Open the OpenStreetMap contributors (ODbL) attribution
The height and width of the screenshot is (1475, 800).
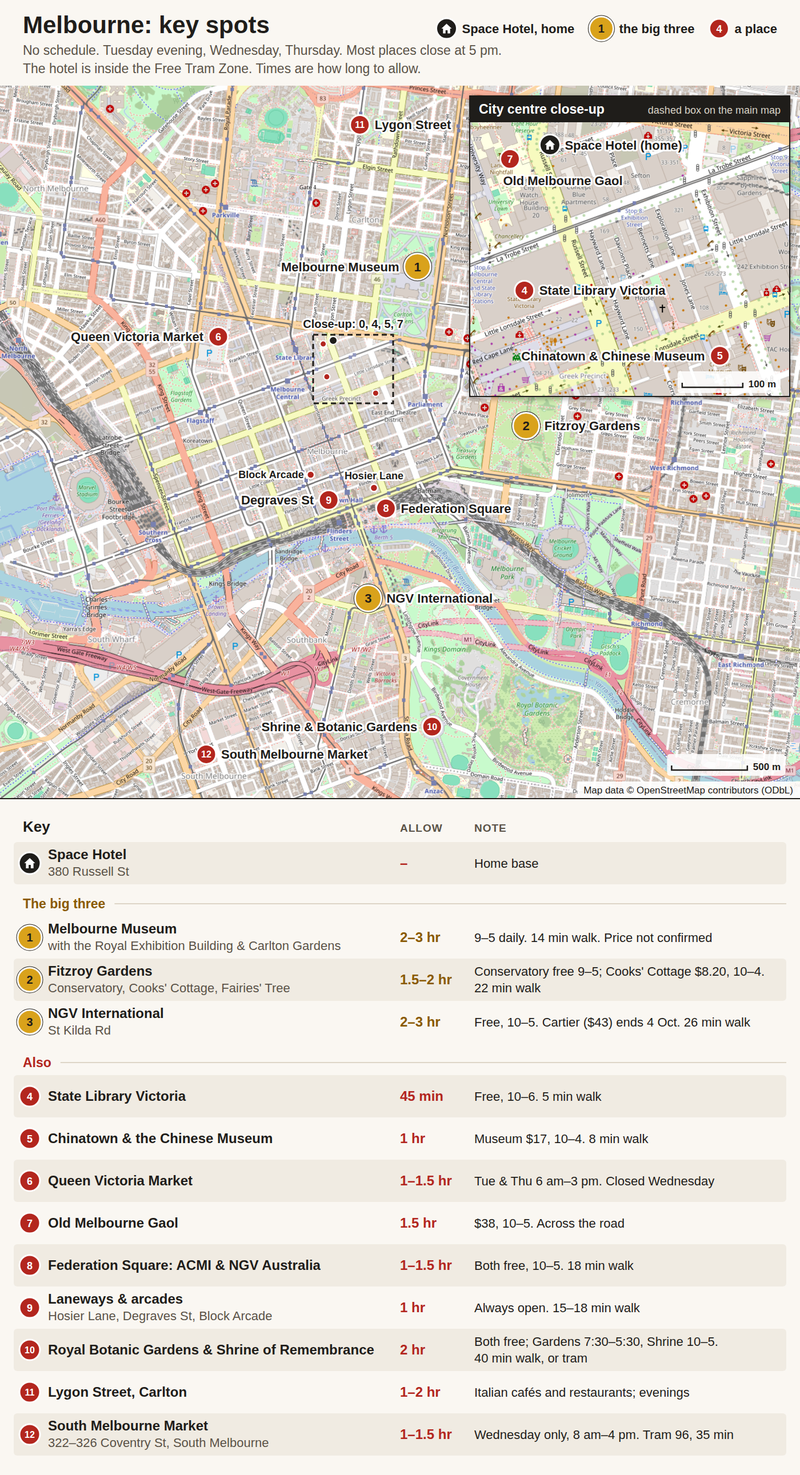pyautogui.click(x=688, y=790)
